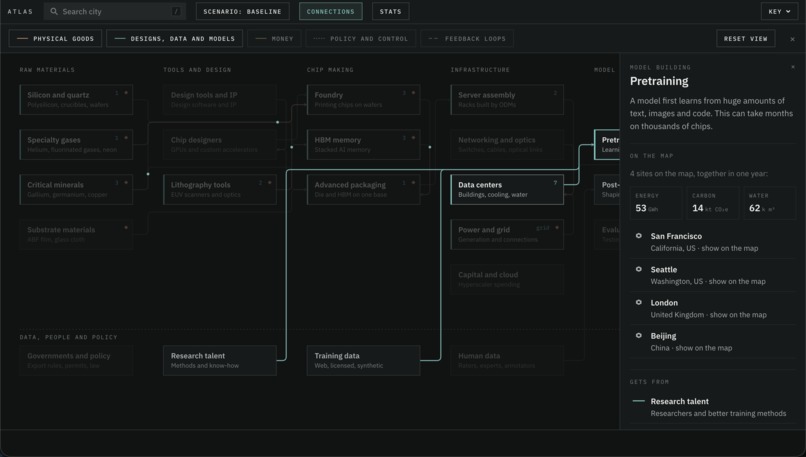Select the Networking and optics node

tap(507, 144)
